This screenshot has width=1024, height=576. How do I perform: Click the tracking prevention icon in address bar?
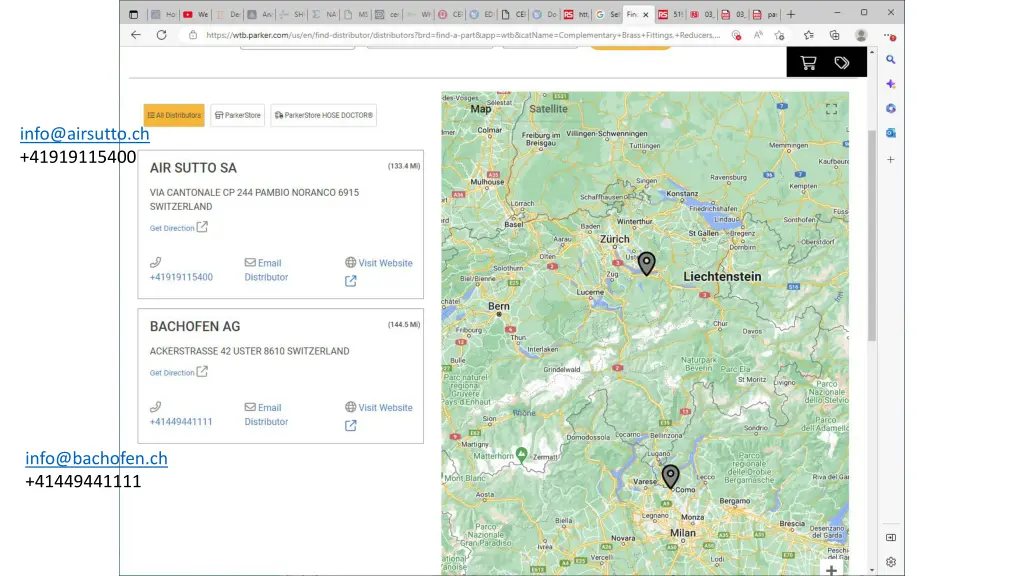(736, 35)
